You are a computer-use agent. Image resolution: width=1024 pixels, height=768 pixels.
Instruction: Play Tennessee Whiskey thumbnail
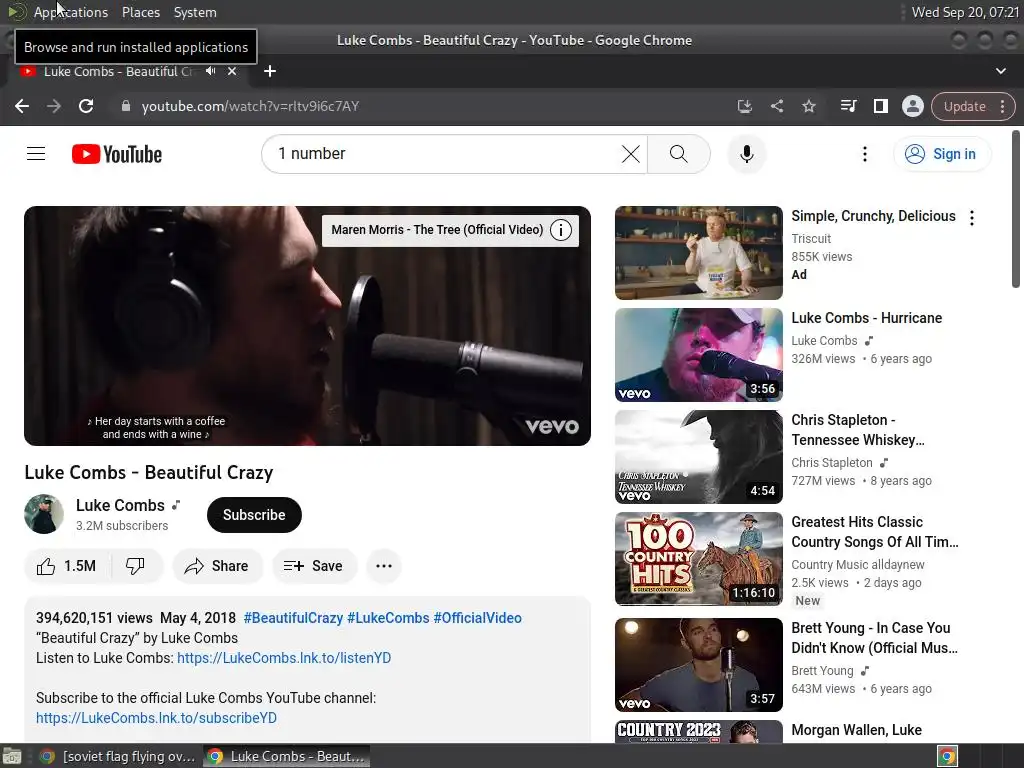click(699, 456)
